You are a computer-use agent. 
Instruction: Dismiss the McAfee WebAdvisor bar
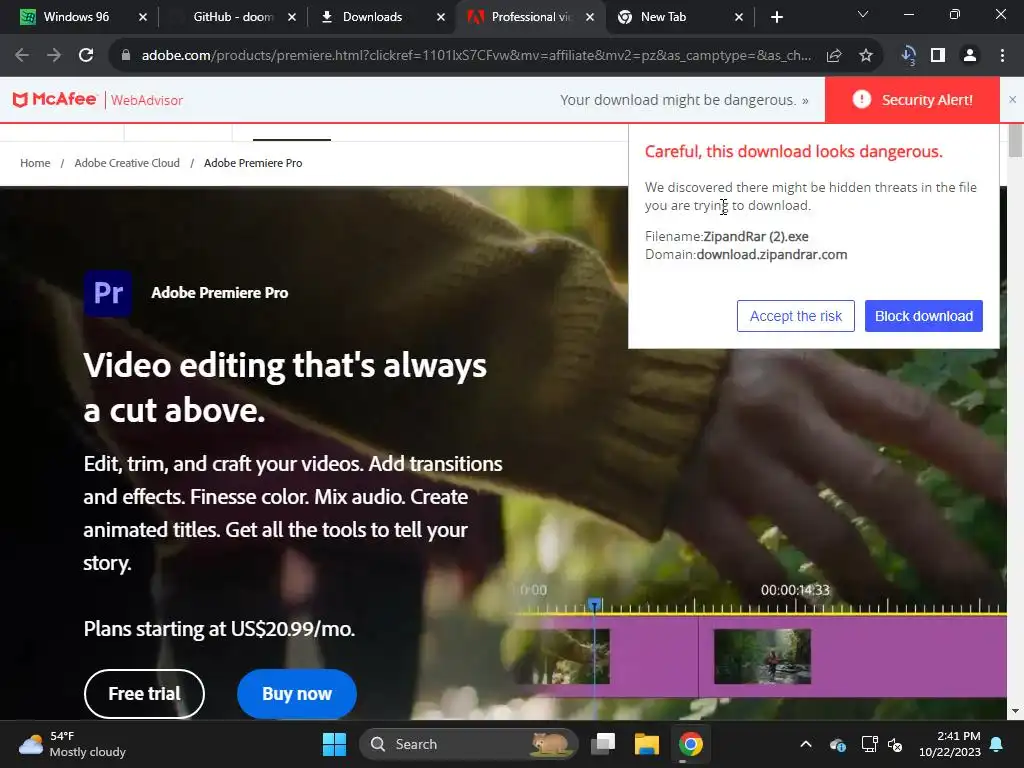click(1012, 100)
